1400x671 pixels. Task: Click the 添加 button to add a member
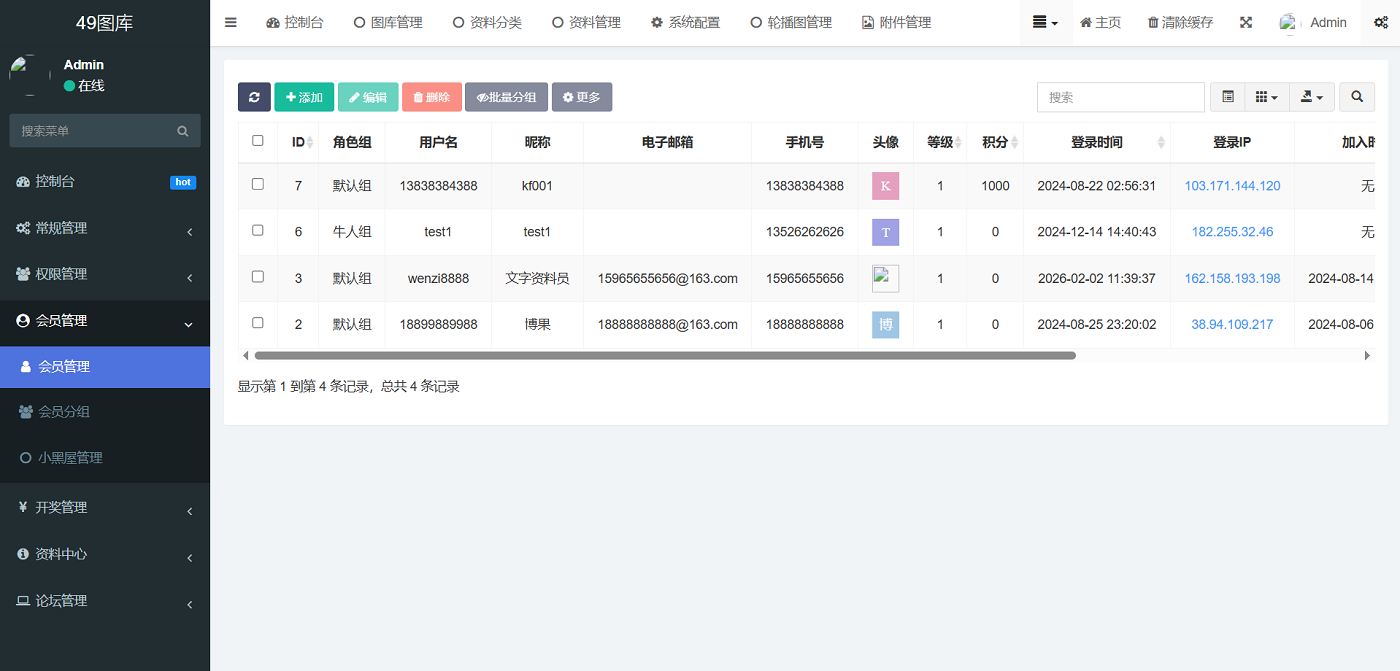tap(304, 97)
